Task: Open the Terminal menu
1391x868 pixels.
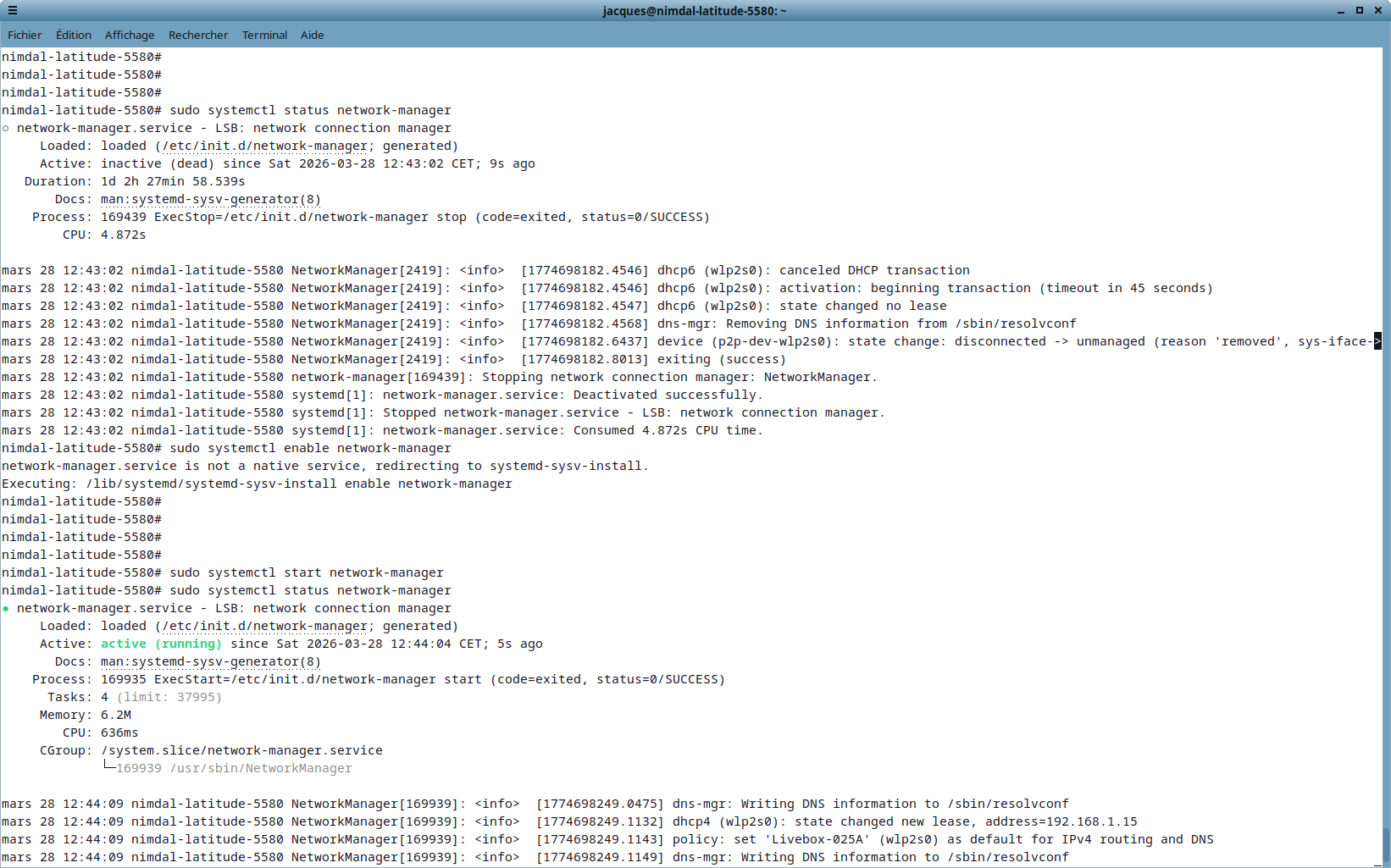Action: (264, 35)
